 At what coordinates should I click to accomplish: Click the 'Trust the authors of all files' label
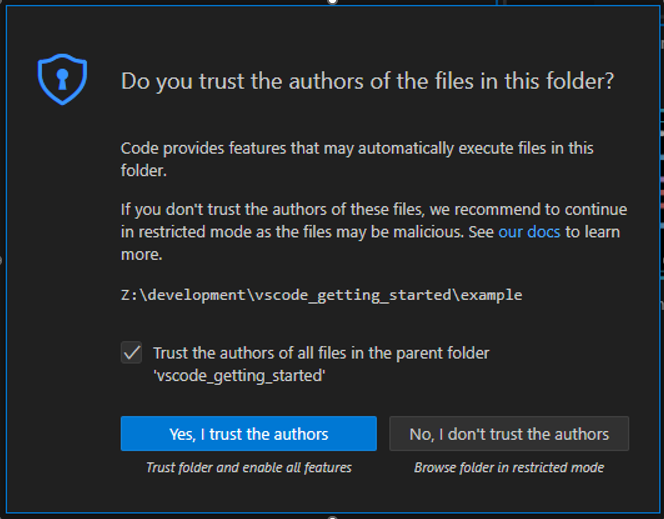click(x=321, y=353)
